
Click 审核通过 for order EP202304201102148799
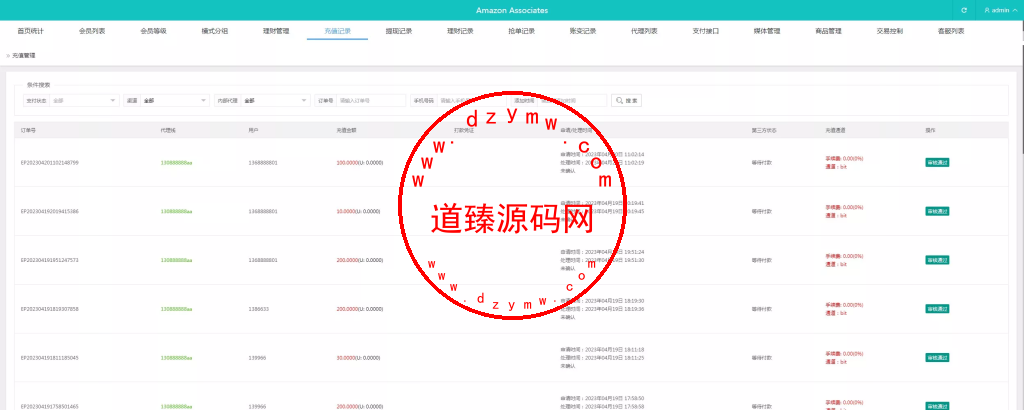[x=936, y=162]
